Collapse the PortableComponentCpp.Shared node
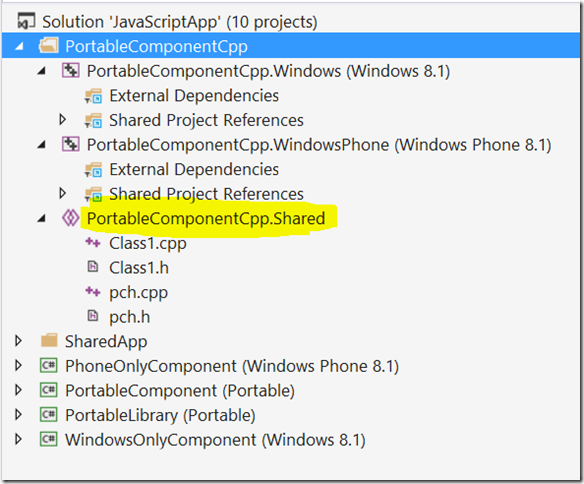 pos(41,218)
